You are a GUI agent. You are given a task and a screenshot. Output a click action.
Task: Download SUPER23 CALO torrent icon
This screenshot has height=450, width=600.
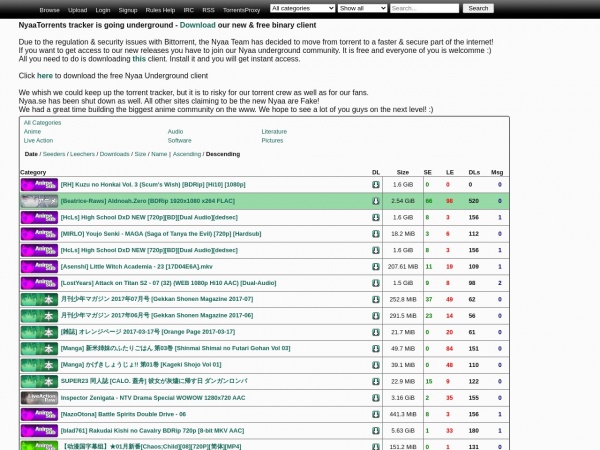pos(376,382)
